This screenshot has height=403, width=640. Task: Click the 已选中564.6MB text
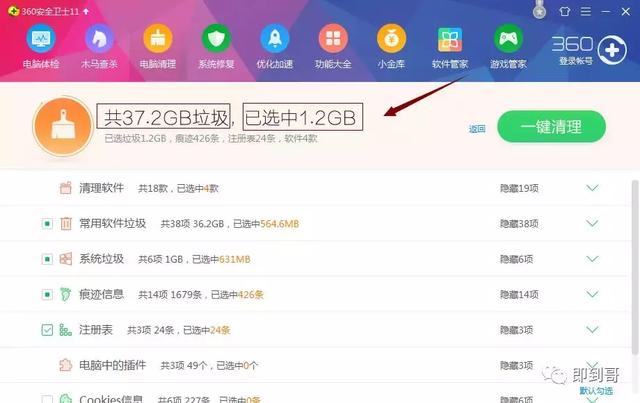pyautogui.click(x=266, y=224)
